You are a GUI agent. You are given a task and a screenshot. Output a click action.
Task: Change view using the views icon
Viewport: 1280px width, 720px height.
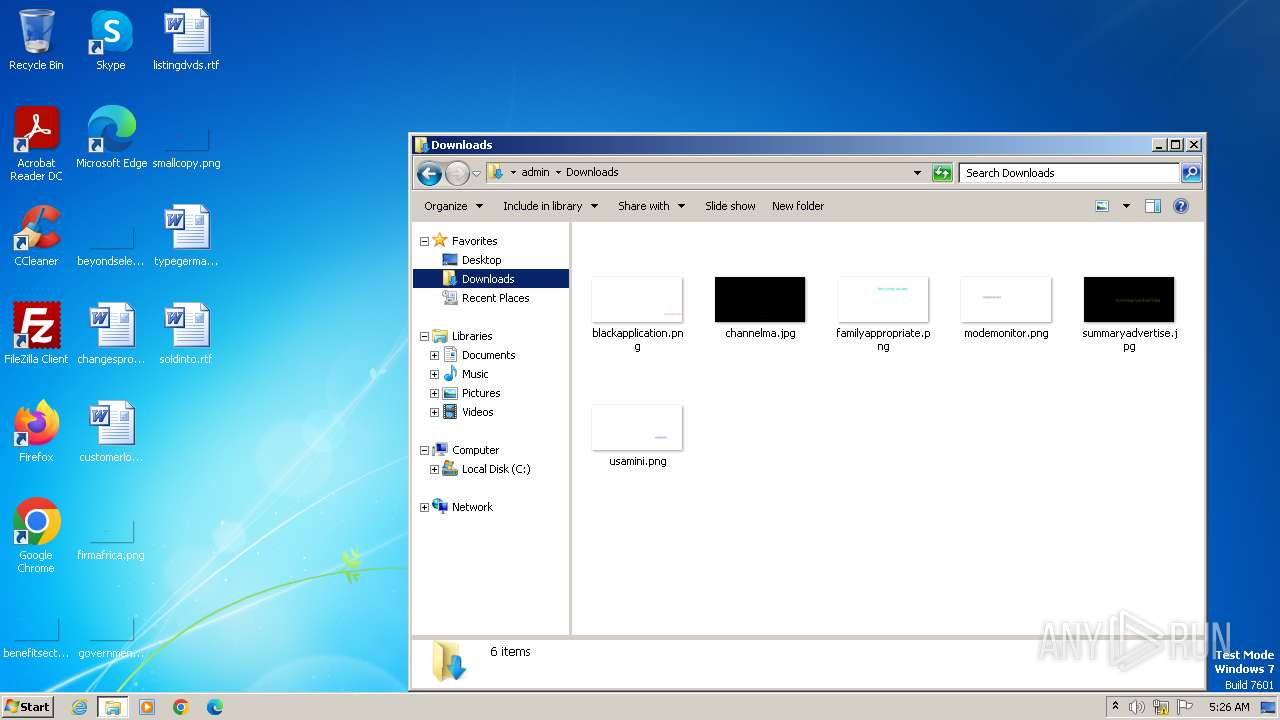(x=1102, y=206)
